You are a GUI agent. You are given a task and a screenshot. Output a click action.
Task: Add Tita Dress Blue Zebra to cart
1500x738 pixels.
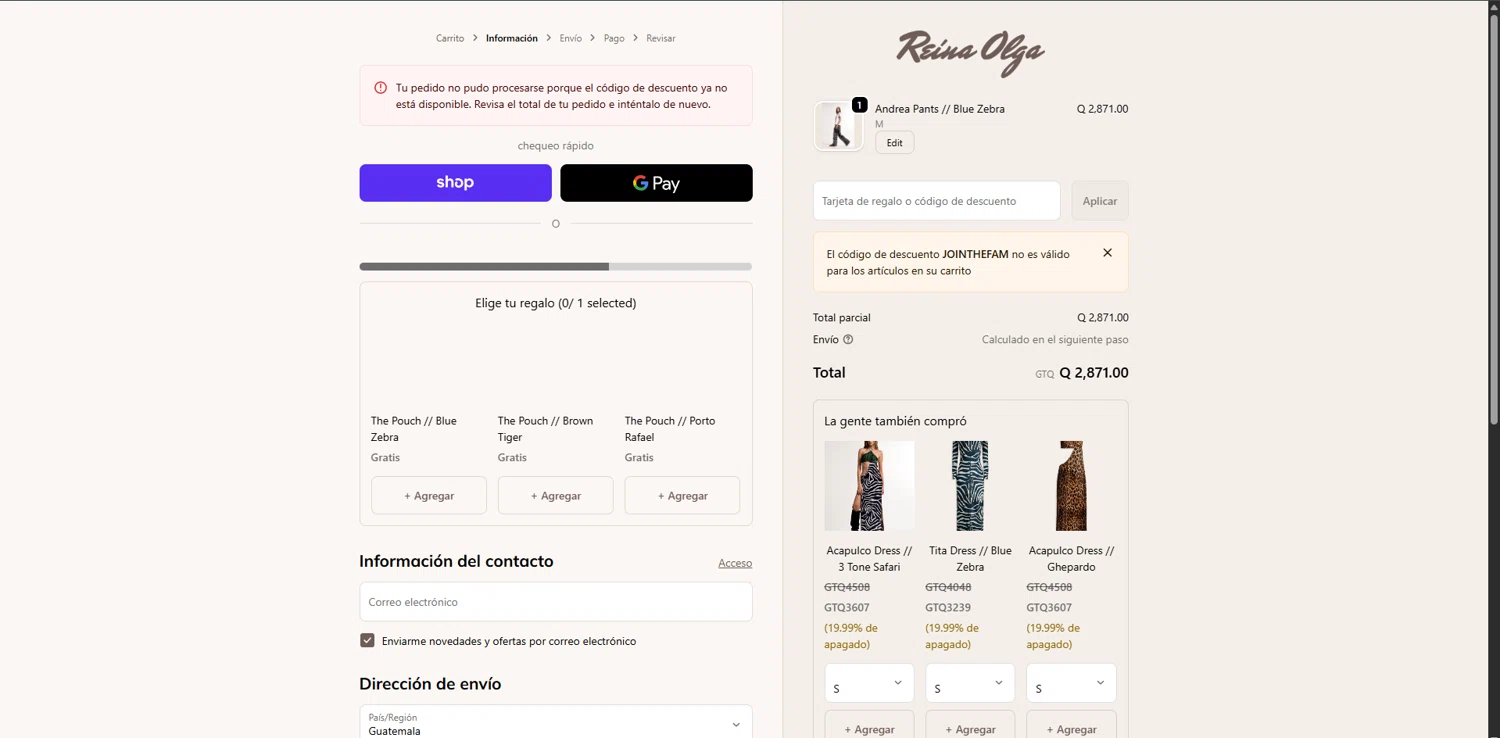tap(970, 726)
